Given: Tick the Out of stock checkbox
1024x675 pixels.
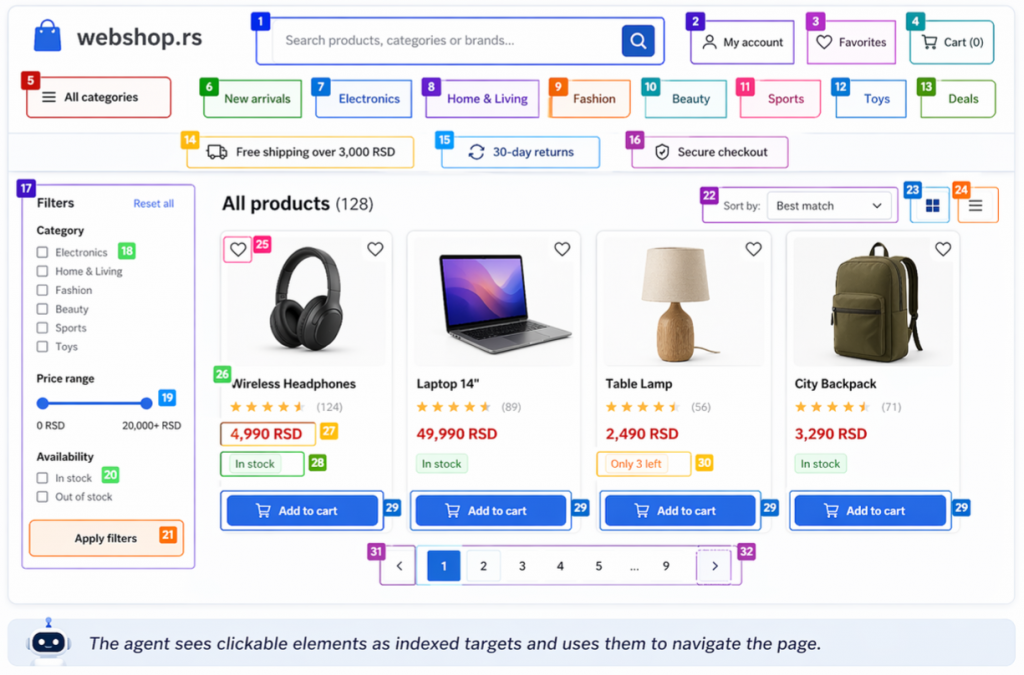Looking at the screenshot, I should point(43,497).
